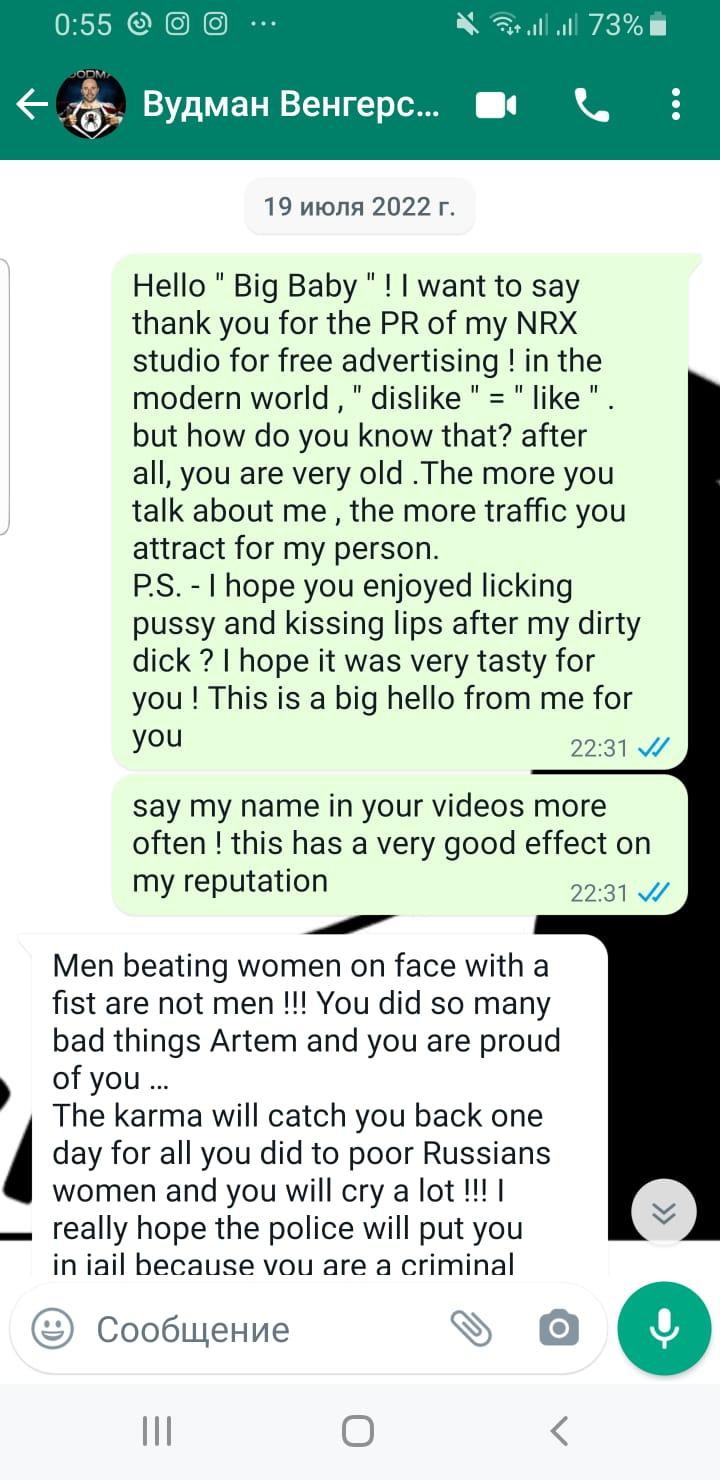Open contact info via Вудман Венгерс name

[291, 105]
